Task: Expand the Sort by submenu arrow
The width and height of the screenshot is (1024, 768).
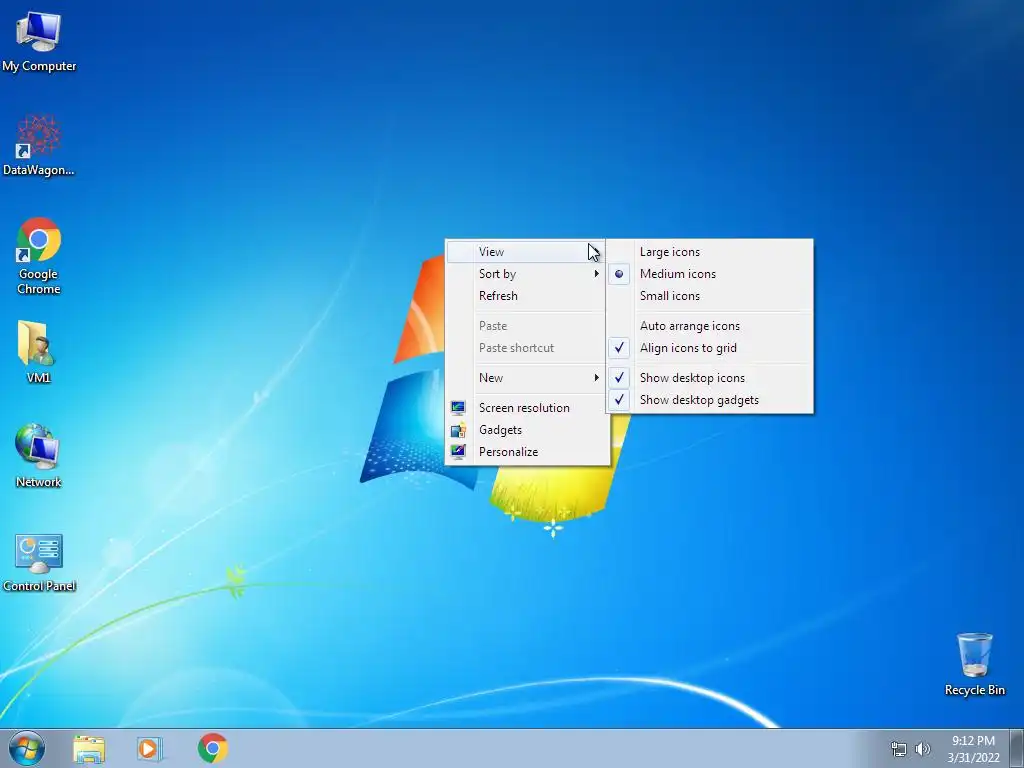Action: tap(596, 274)
